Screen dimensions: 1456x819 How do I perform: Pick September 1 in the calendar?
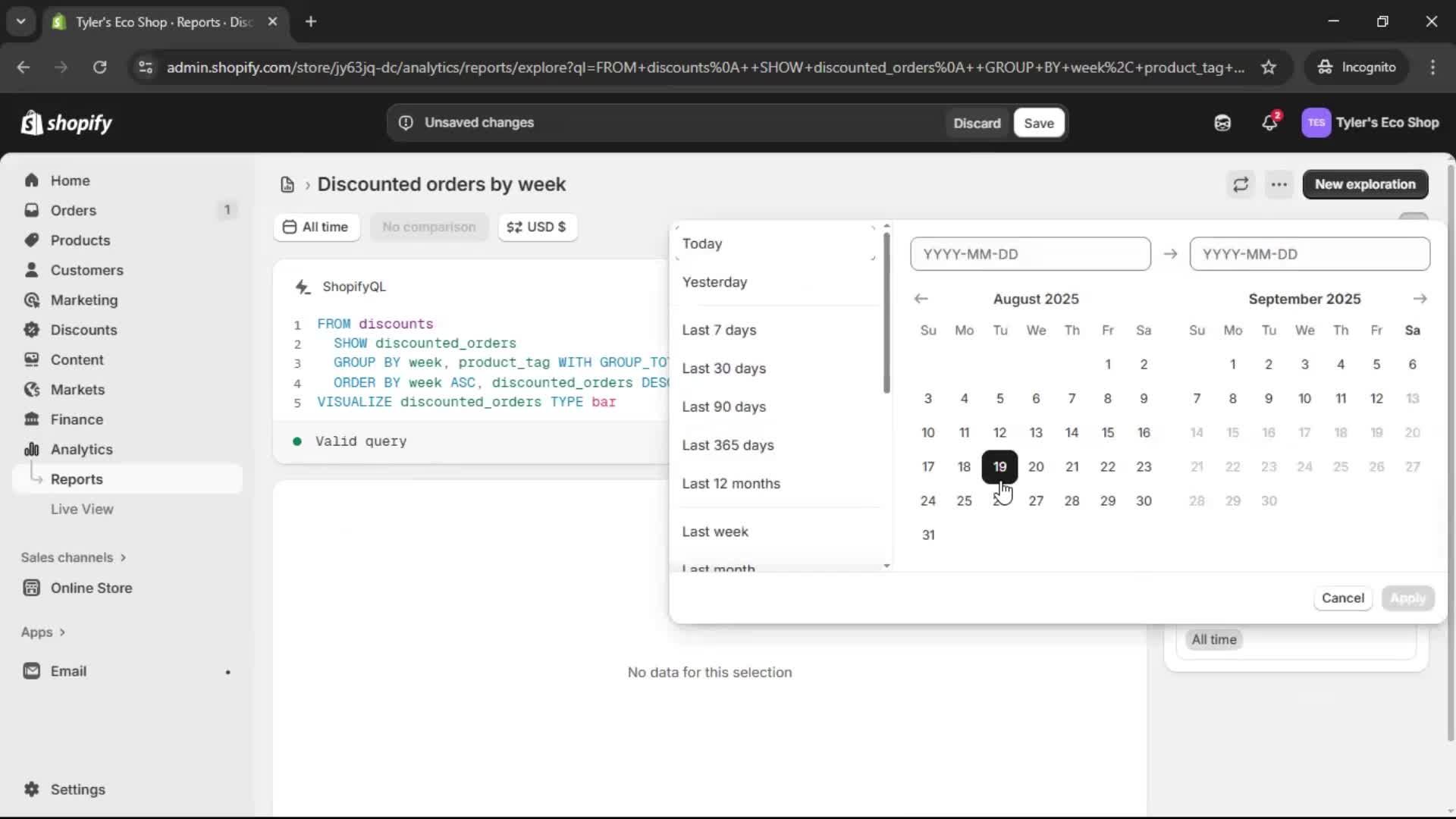(x=1233, y=365)
